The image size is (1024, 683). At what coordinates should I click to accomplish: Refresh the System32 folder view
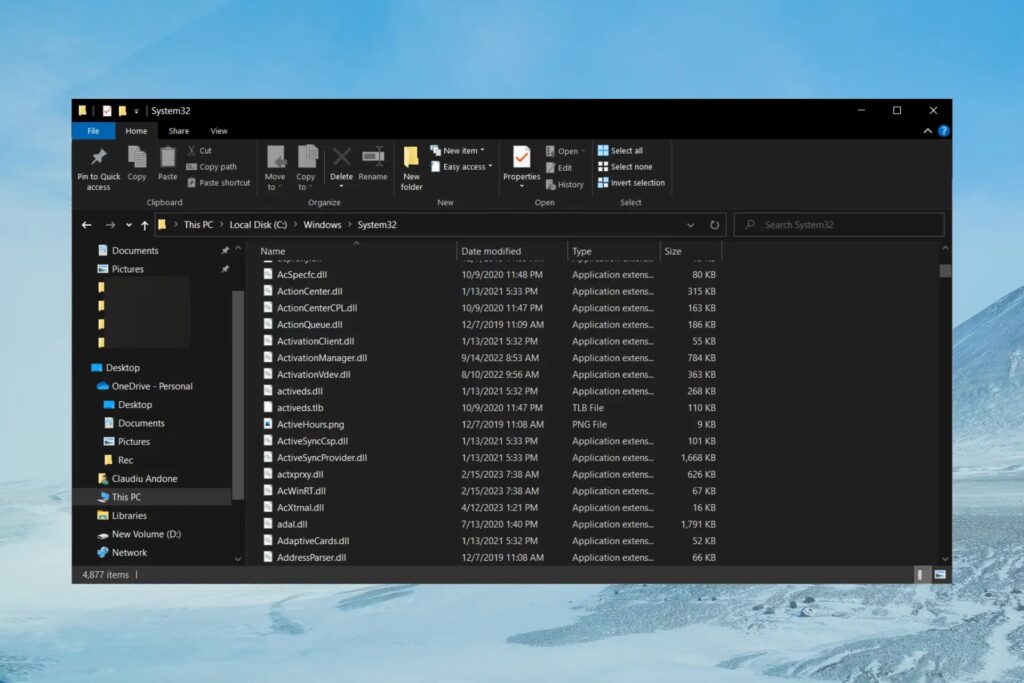point(714,225)
